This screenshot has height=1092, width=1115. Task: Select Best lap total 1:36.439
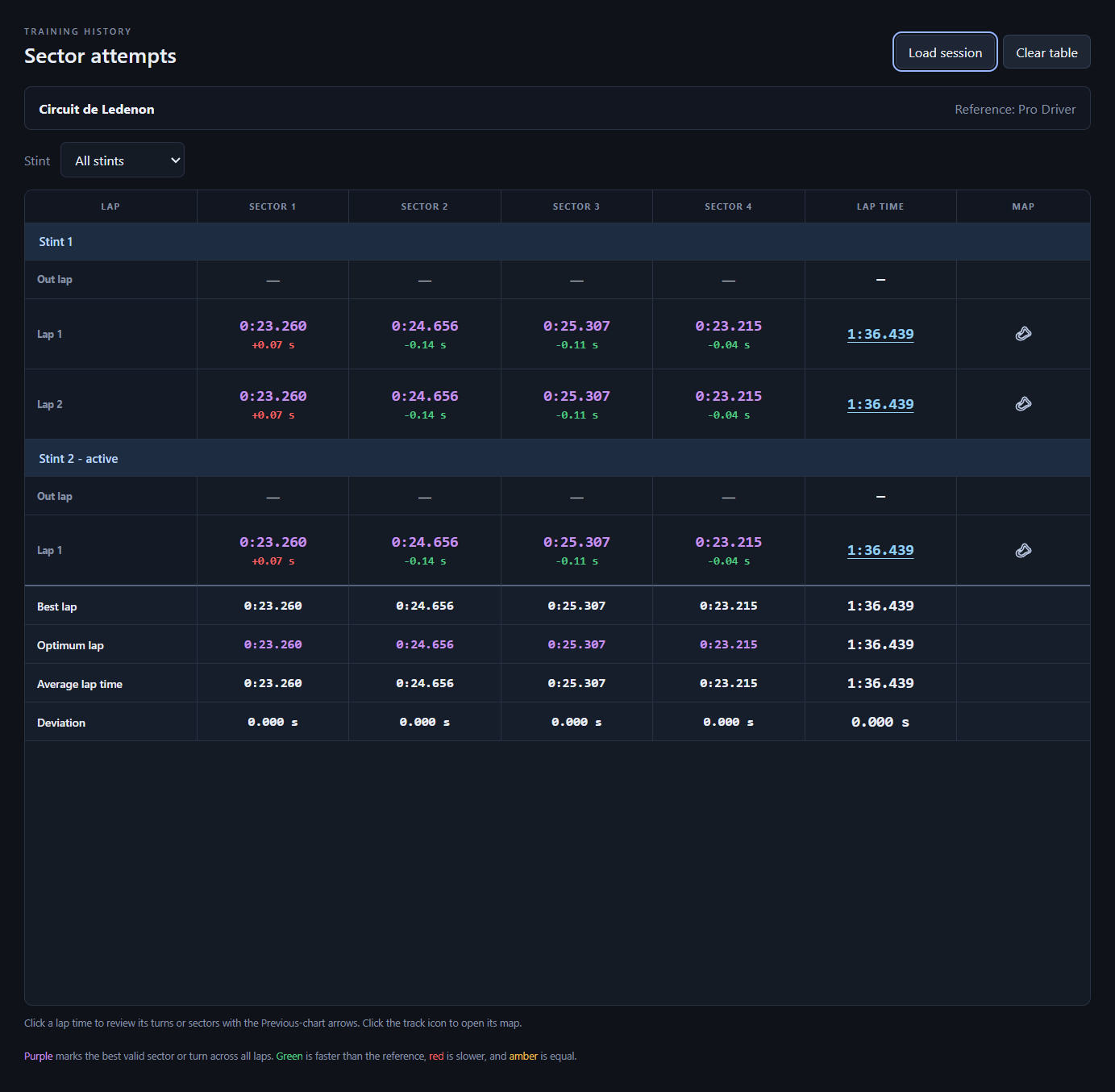pyautogui.click(x=880, y=606)
